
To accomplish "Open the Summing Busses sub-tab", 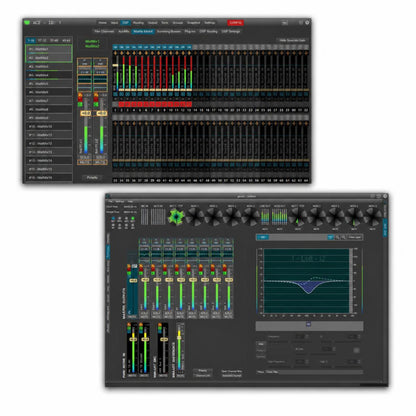I will [169, 31].
